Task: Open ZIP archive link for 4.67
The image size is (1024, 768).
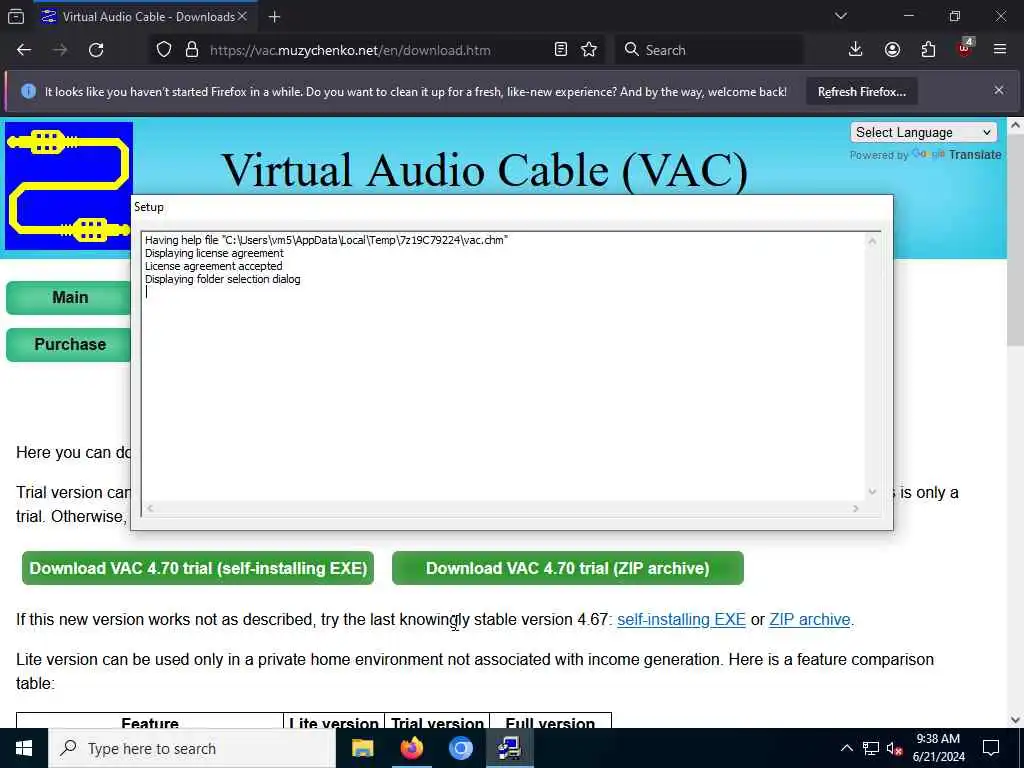Action: coord(810,619)
